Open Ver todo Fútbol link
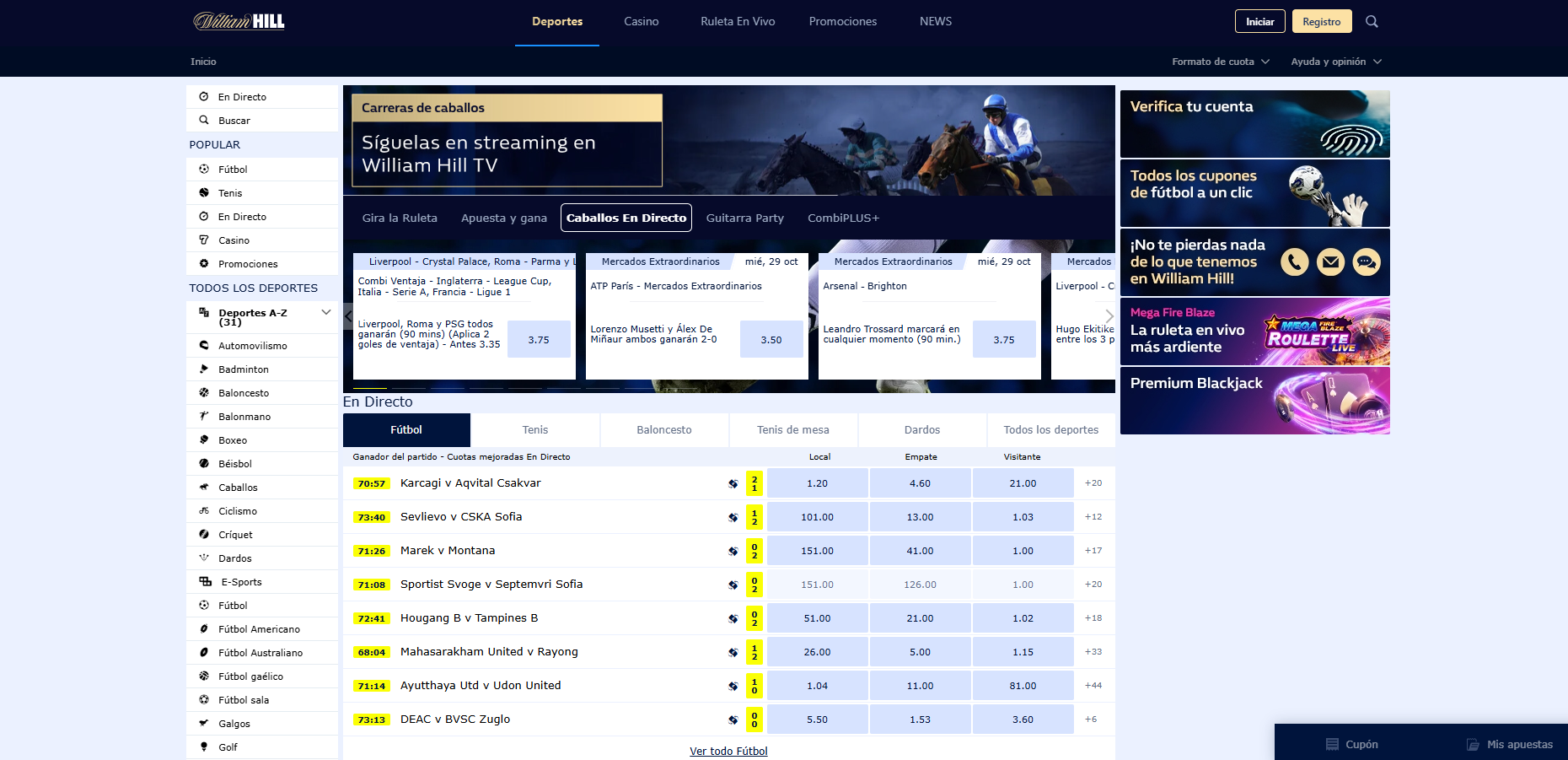Screen dimensions: 1568x760 pyautogui.click(x=728, y=751)
